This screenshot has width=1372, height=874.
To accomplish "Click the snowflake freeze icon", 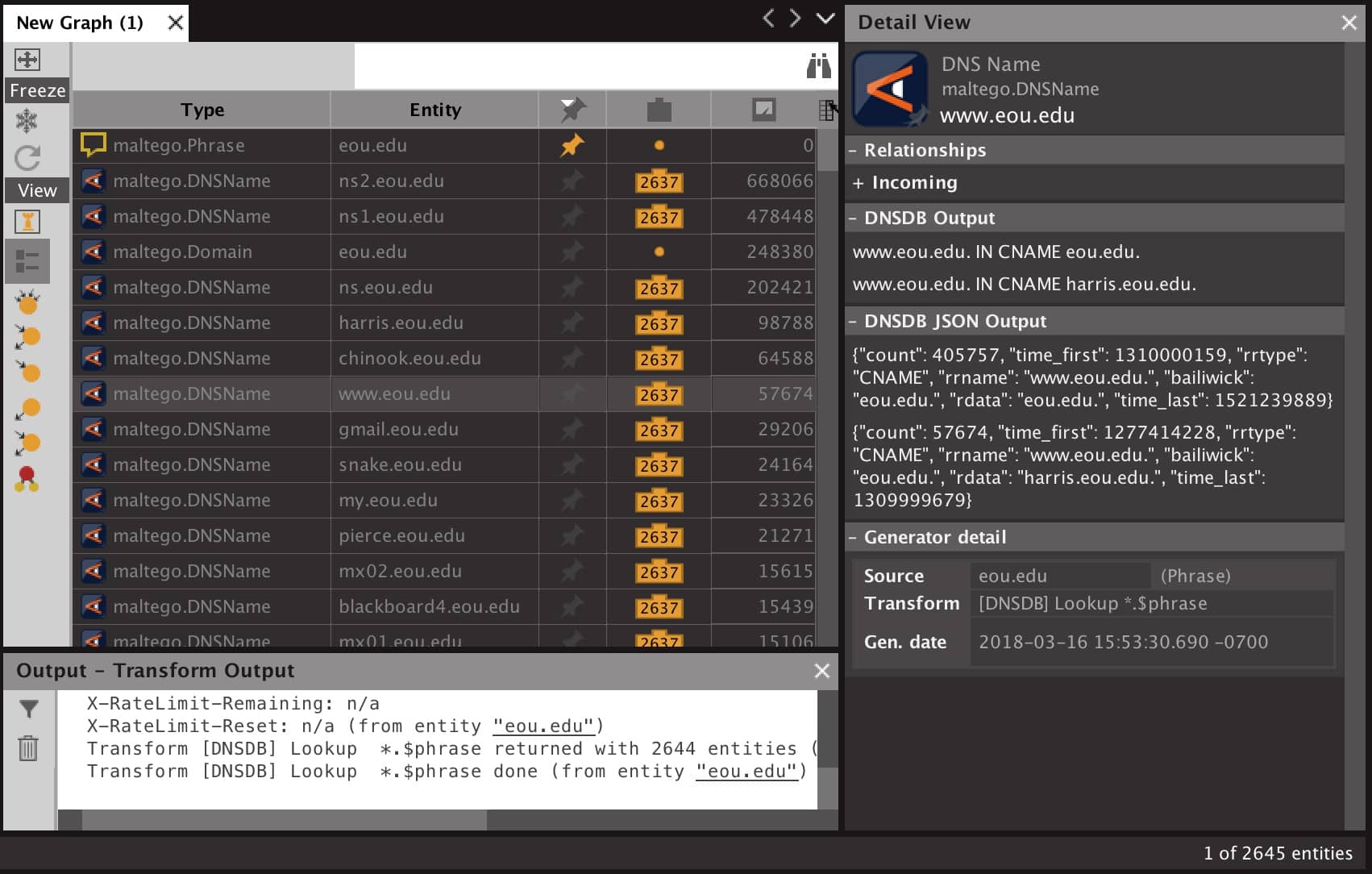I will coord(27,122).
